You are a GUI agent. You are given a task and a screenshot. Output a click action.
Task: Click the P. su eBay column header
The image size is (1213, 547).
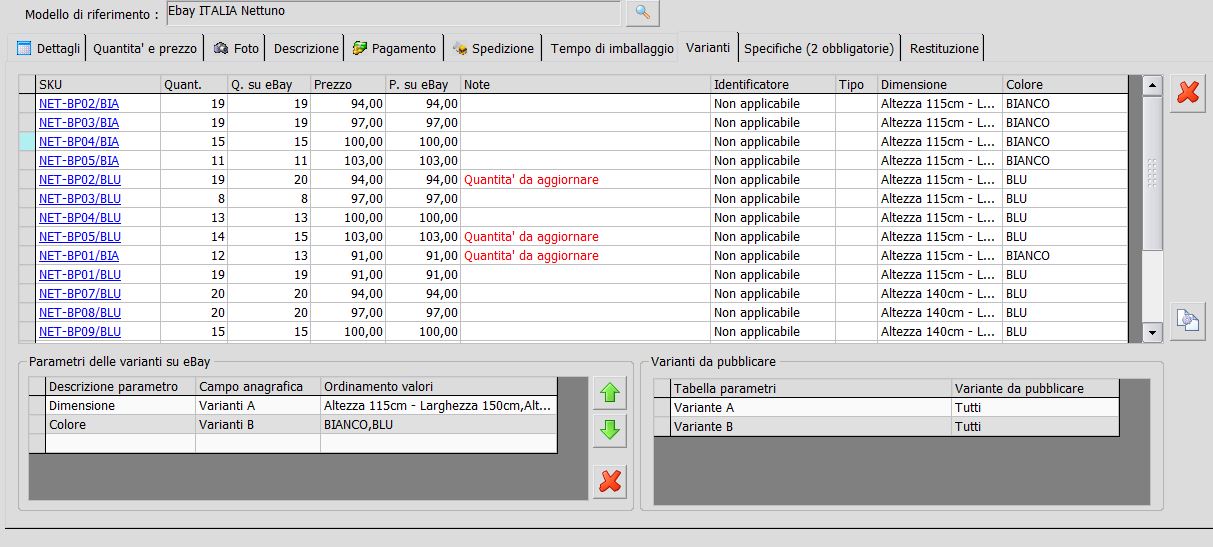tap(423, 84)
